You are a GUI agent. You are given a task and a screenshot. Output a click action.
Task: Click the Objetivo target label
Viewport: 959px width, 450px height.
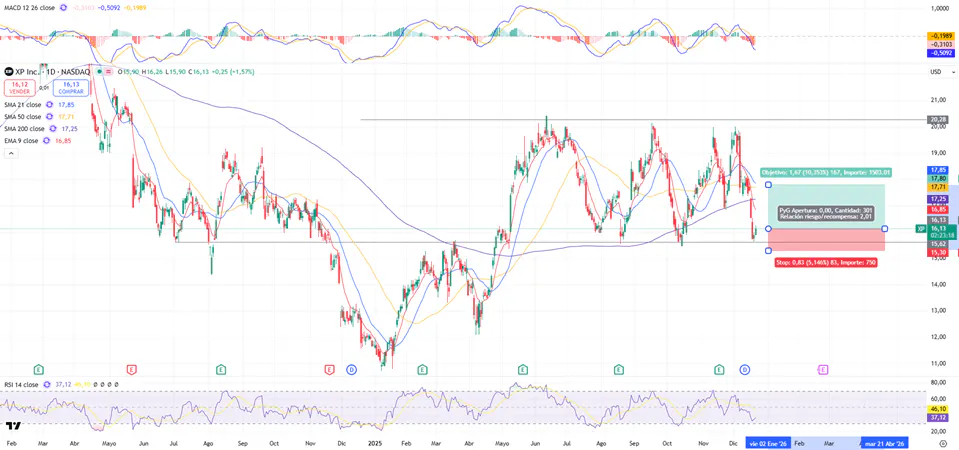click(x=826, y=172)
